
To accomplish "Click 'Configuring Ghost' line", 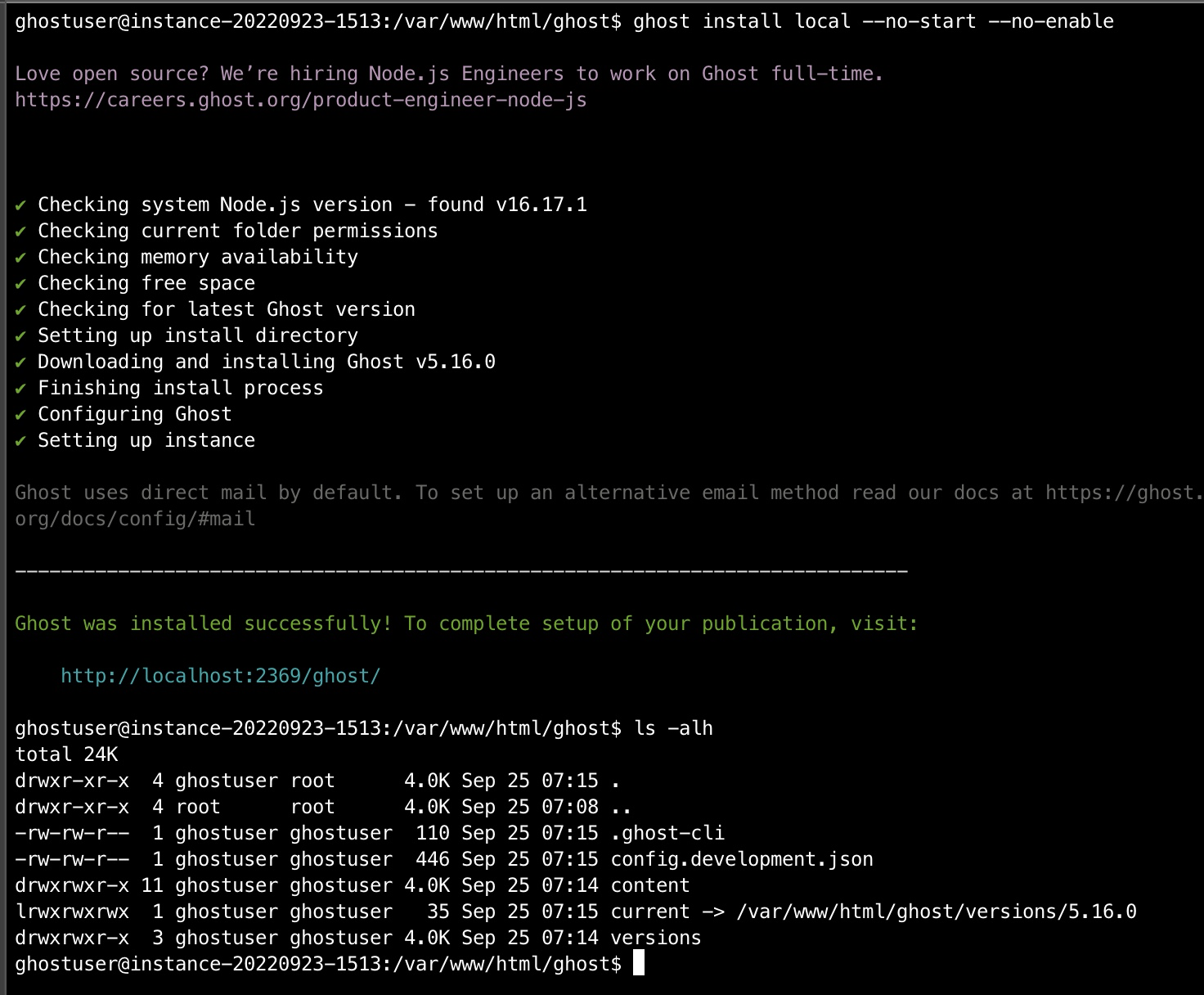I will click(135, 414).
